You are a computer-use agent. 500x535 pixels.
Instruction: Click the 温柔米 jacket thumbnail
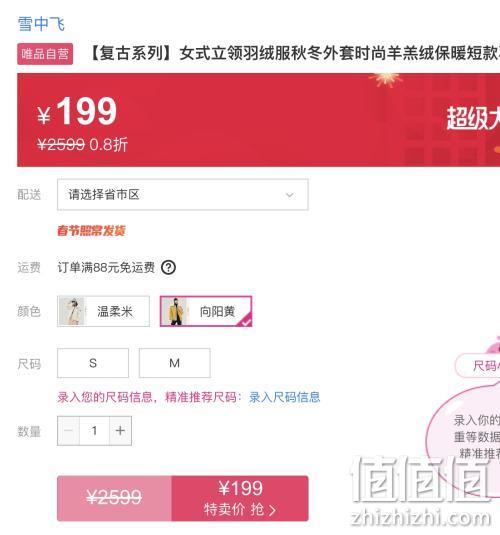(x=71, y=311)
